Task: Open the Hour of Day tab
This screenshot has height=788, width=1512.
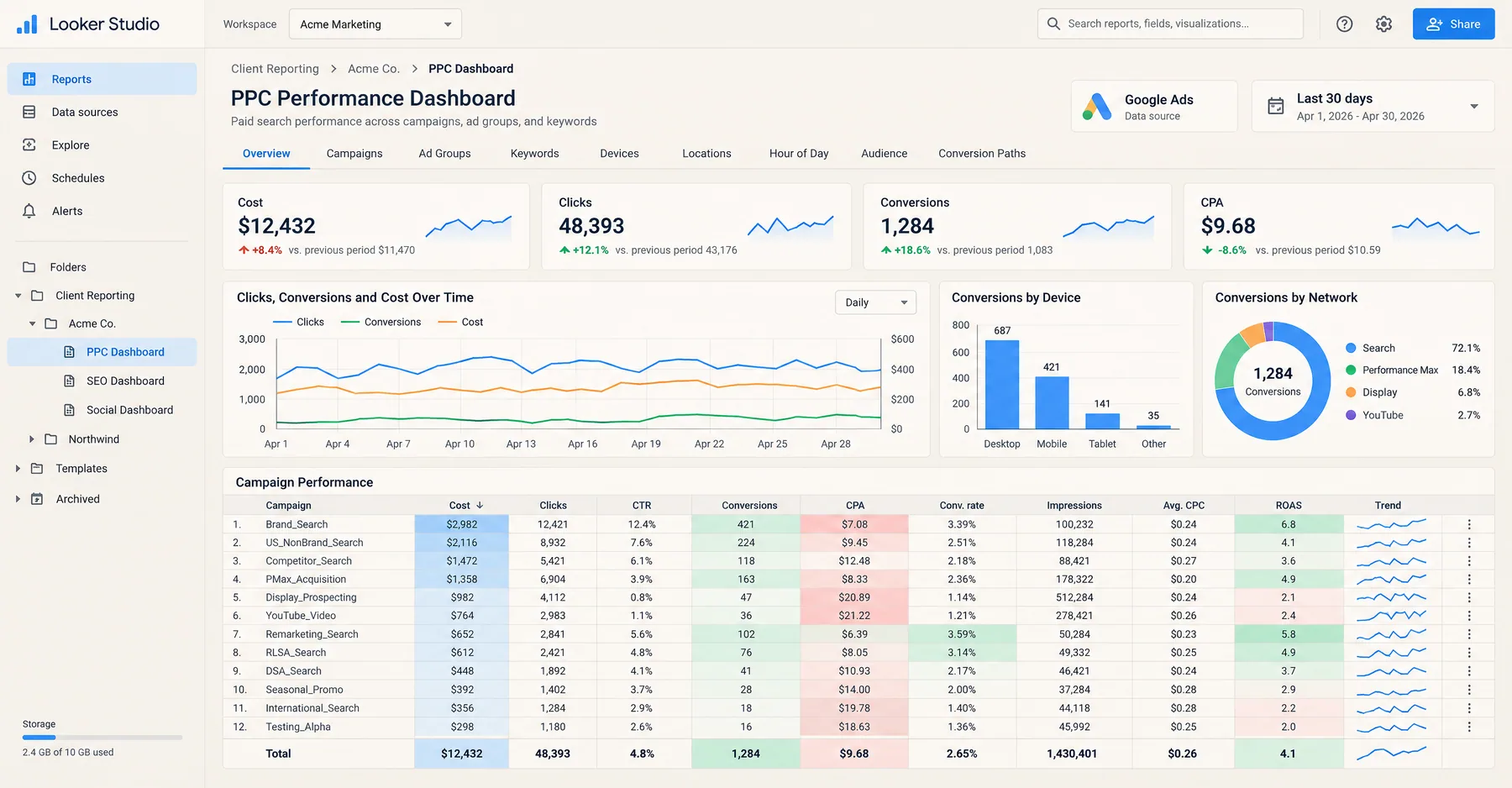Action: [799, 154]
